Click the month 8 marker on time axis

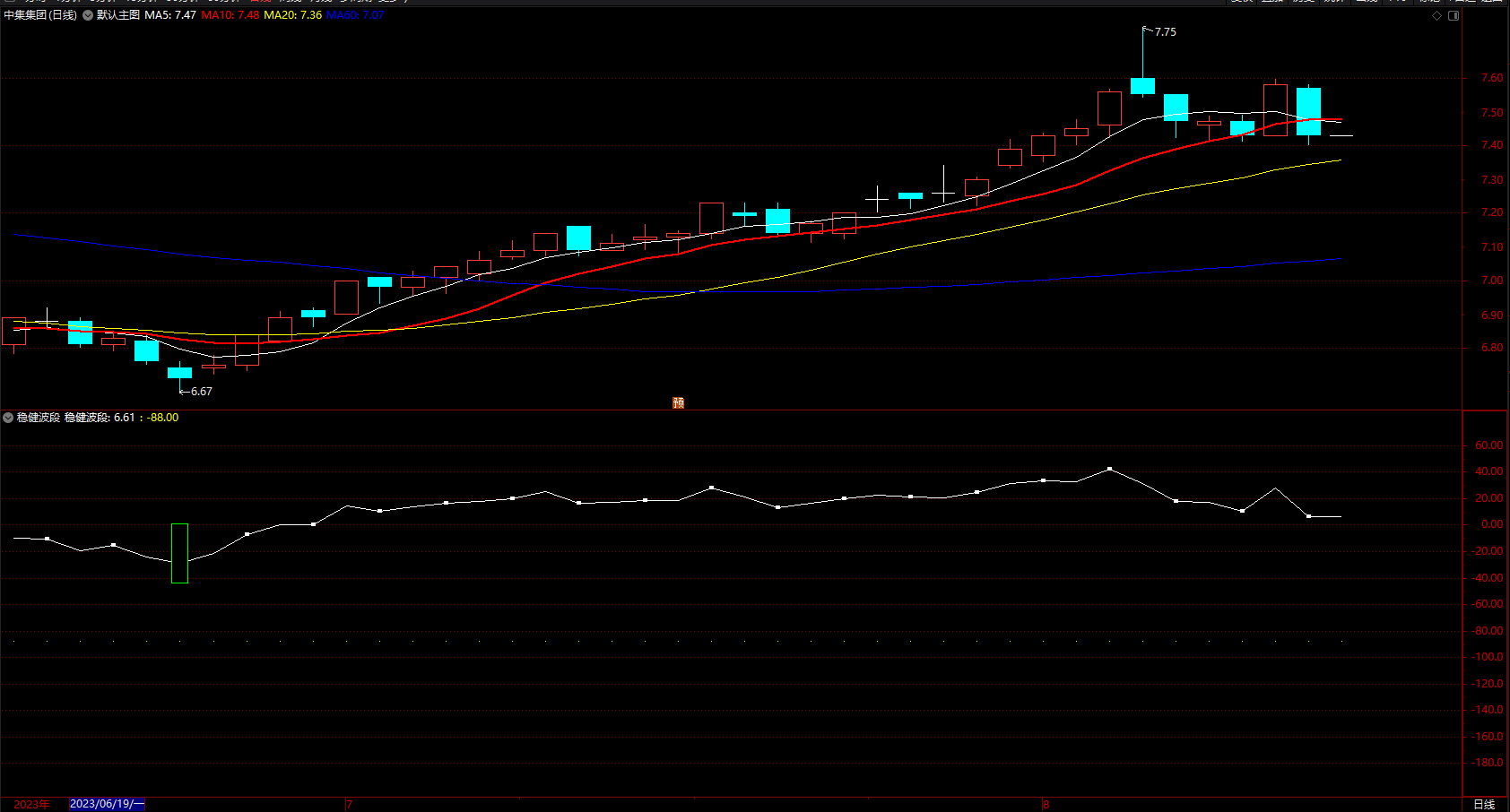(x=1046, y=804)
